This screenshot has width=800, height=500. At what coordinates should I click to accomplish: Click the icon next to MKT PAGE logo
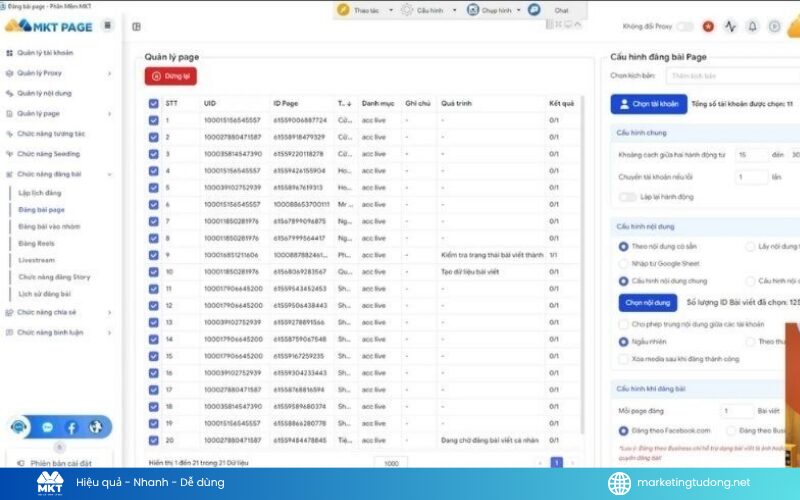click(x=108, y=25)
